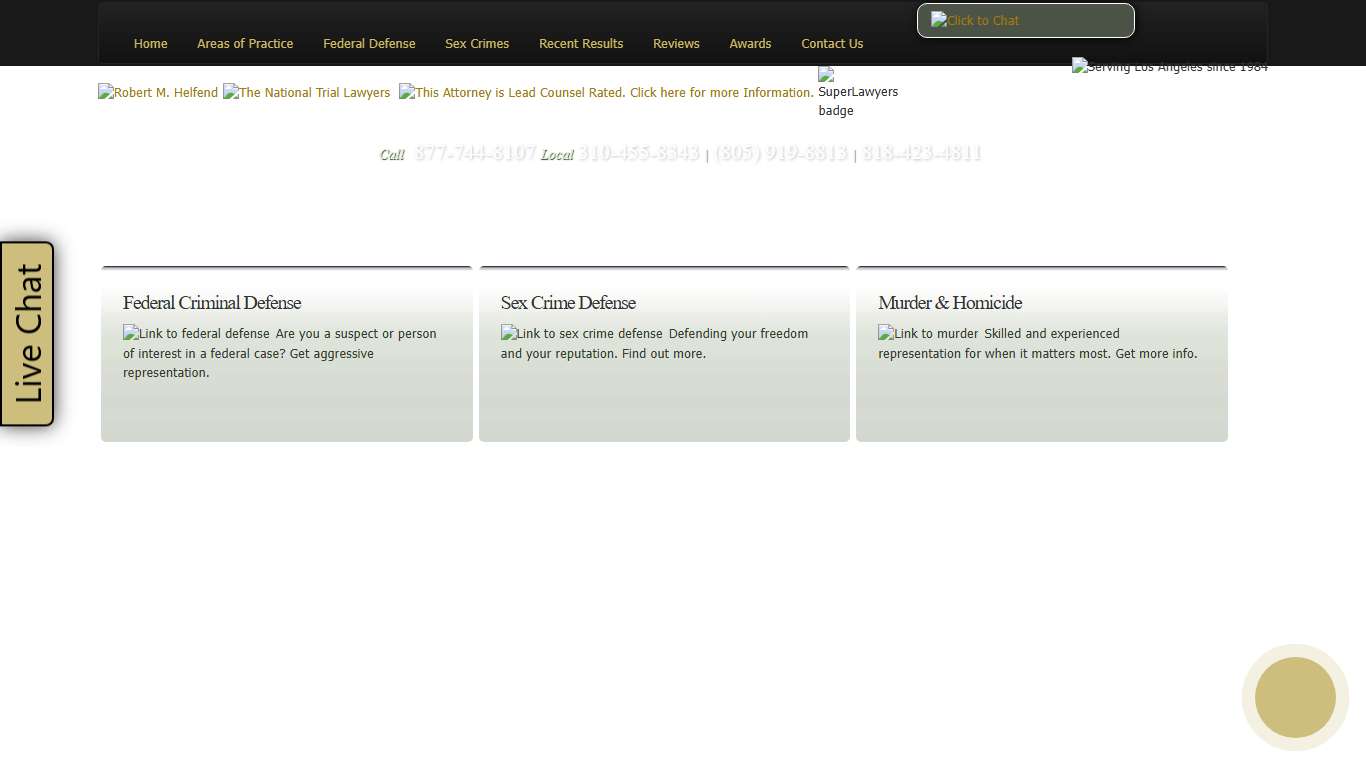This screenshot has height=768, width=1366.
Task: Click the round chat bubble icon
Action: [x=1295, y=697]
